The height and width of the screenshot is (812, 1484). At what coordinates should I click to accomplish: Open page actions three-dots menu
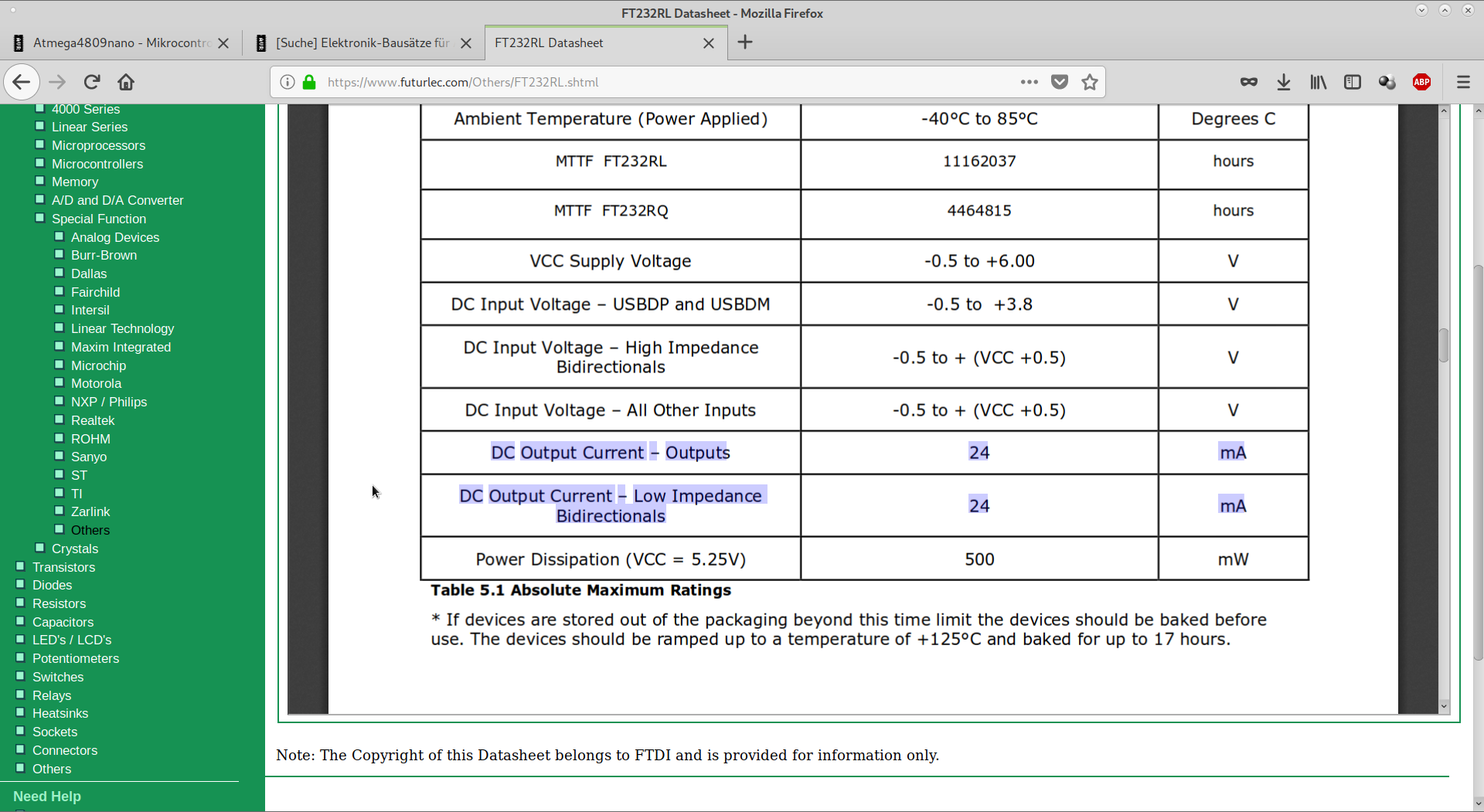(x=1030, y=82)
